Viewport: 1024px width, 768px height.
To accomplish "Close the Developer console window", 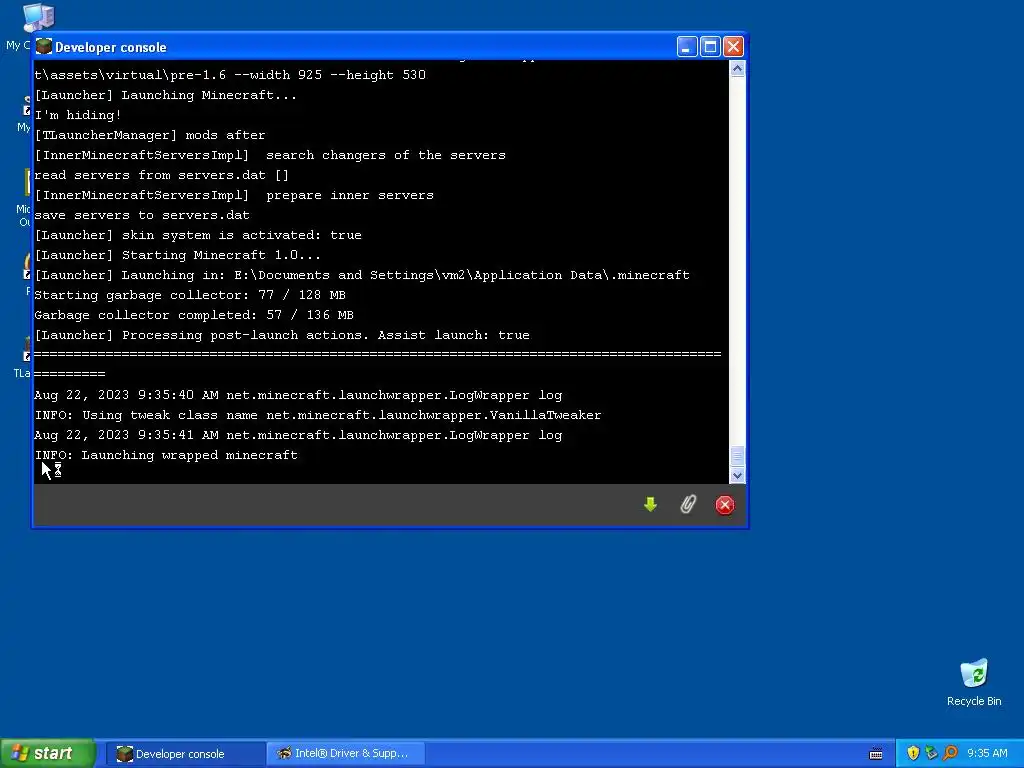I will pyautogui.click(x=733, y=46).
